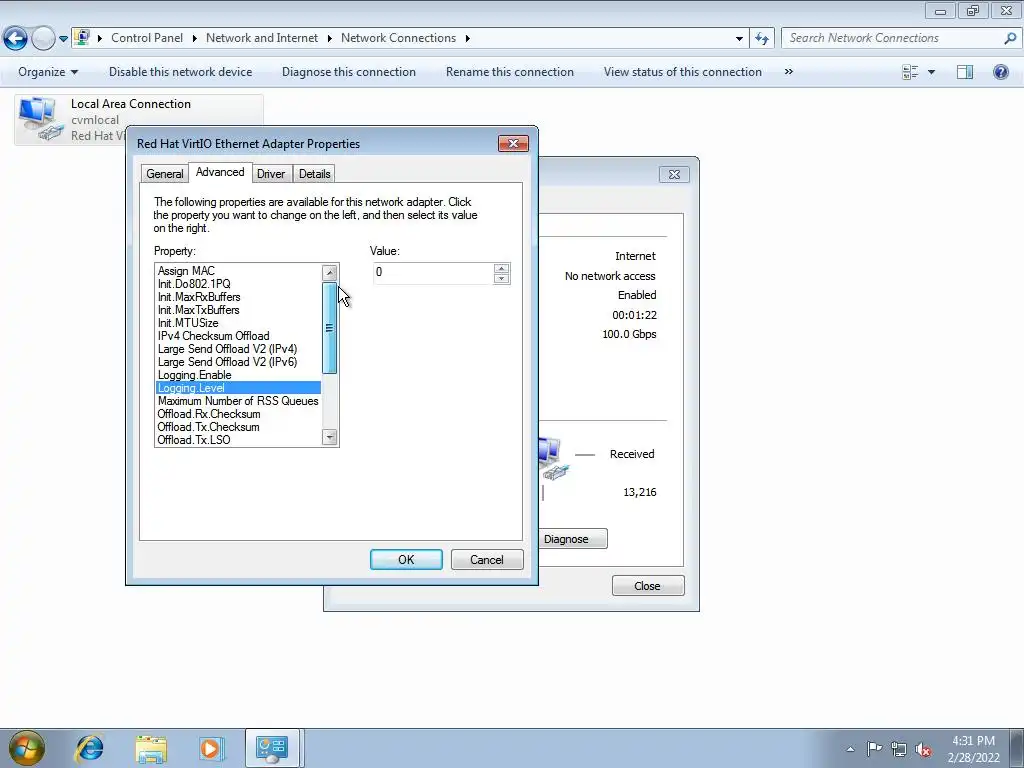The width and height of the screenshot is (1024, 768).
Task: Open the Windows Start menu
Action: pyautogui.click(x=26, y=748)
